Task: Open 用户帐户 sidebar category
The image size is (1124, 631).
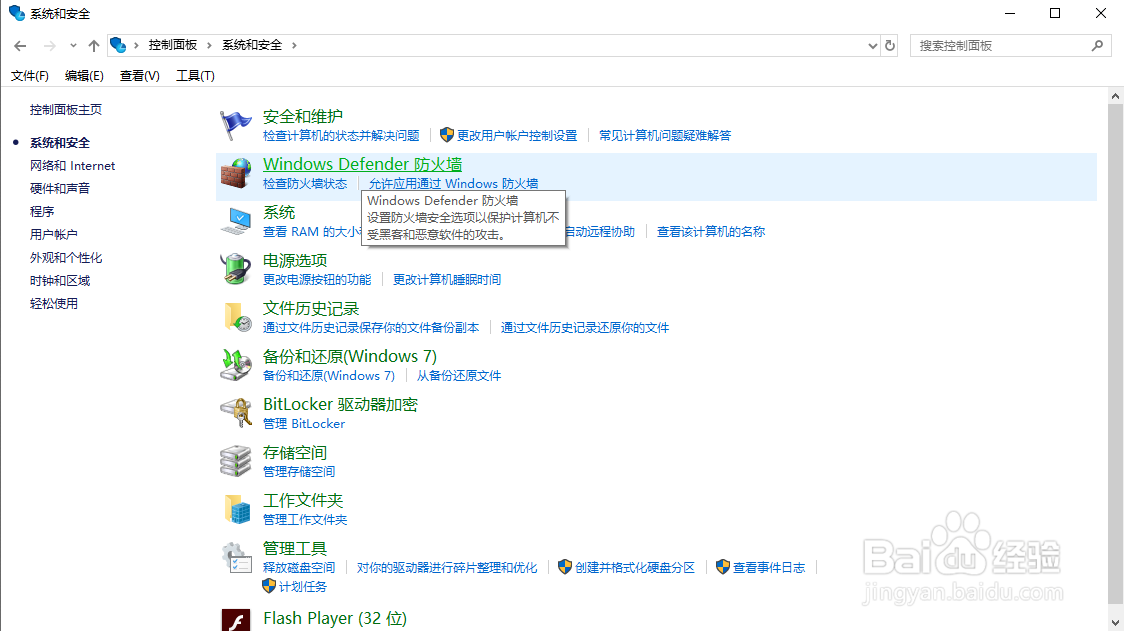Action: (x=54, y=234)
